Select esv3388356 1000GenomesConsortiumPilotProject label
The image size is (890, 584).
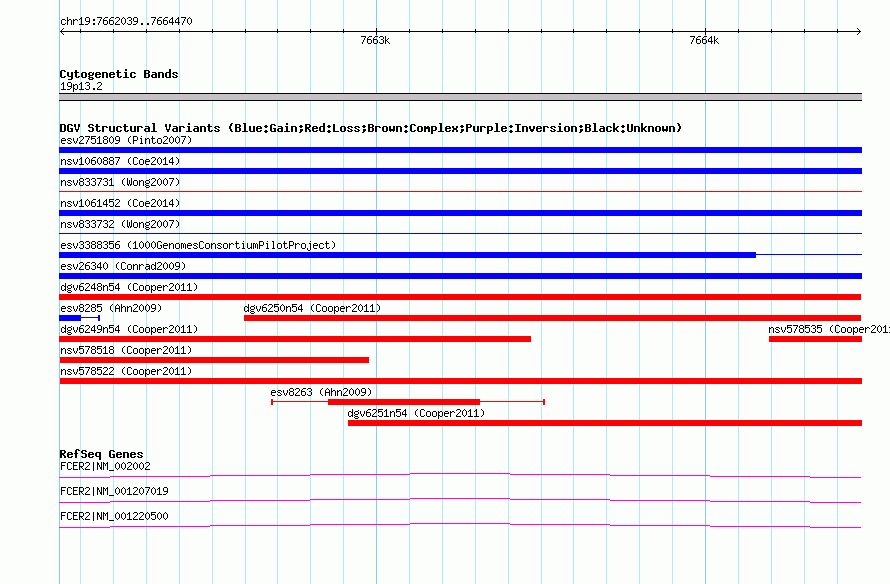point(198,245)
